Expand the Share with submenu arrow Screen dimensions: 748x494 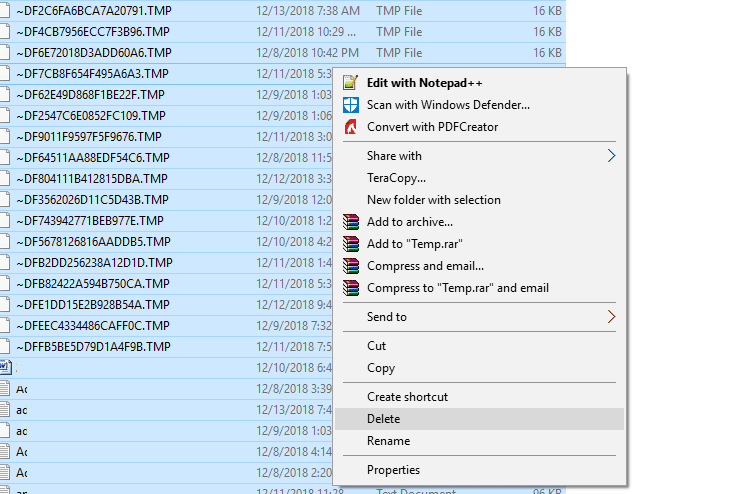point(611,156)
